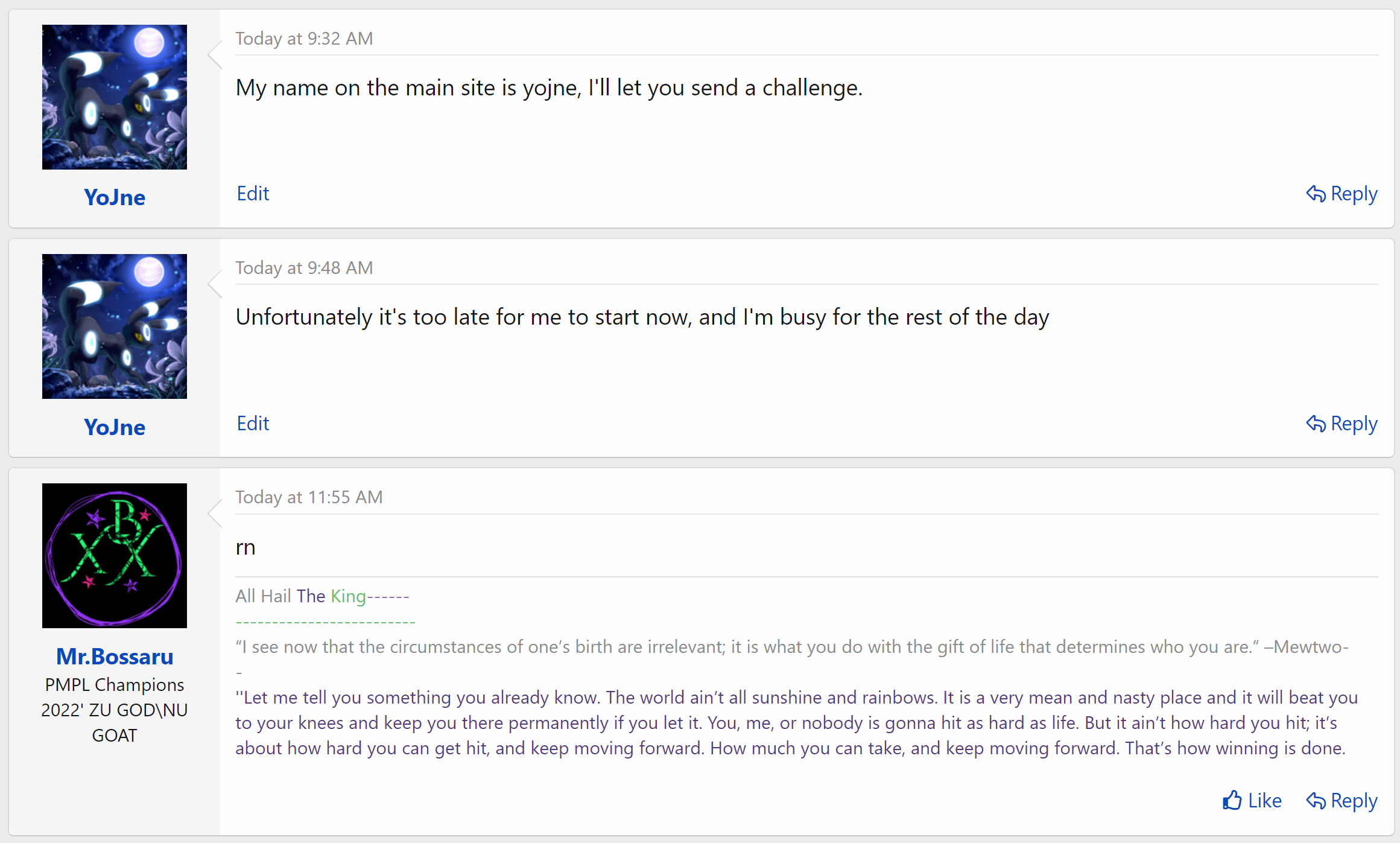Reply to the 'busy for the rest of the day' post
1400x843 pixels.
(x=1342, y=424)
